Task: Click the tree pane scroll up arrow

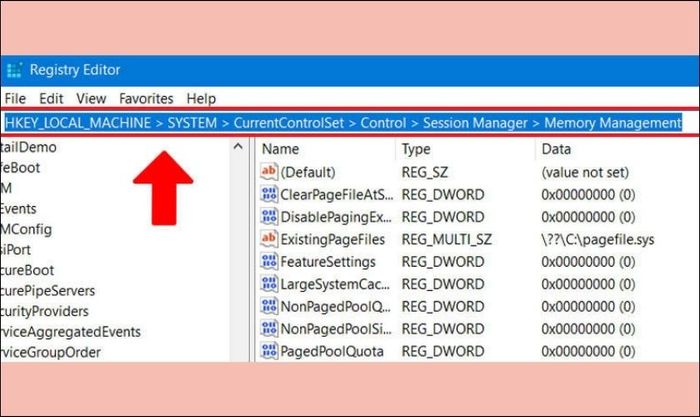Action: [x=238, y=146]
